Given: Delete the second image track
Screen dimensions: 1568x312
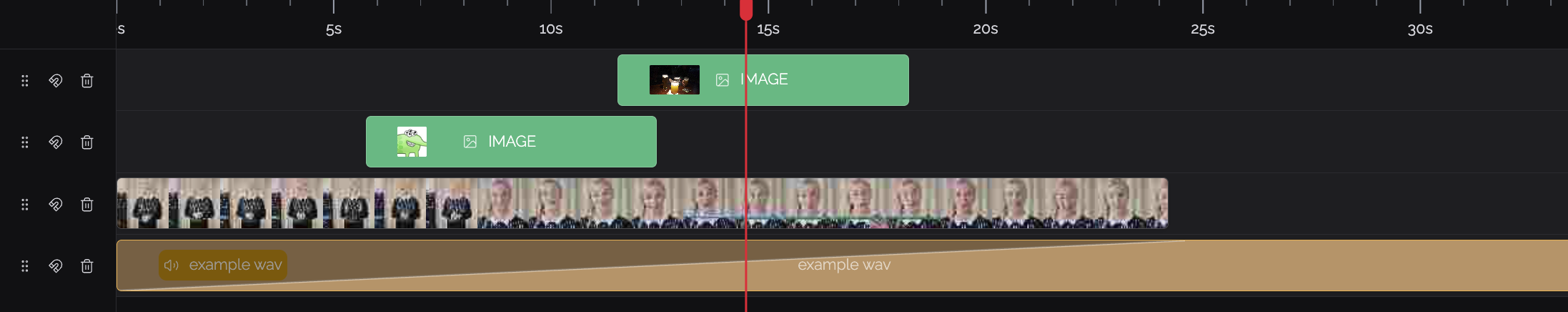Looking at the screenshot, I should 86,142.
